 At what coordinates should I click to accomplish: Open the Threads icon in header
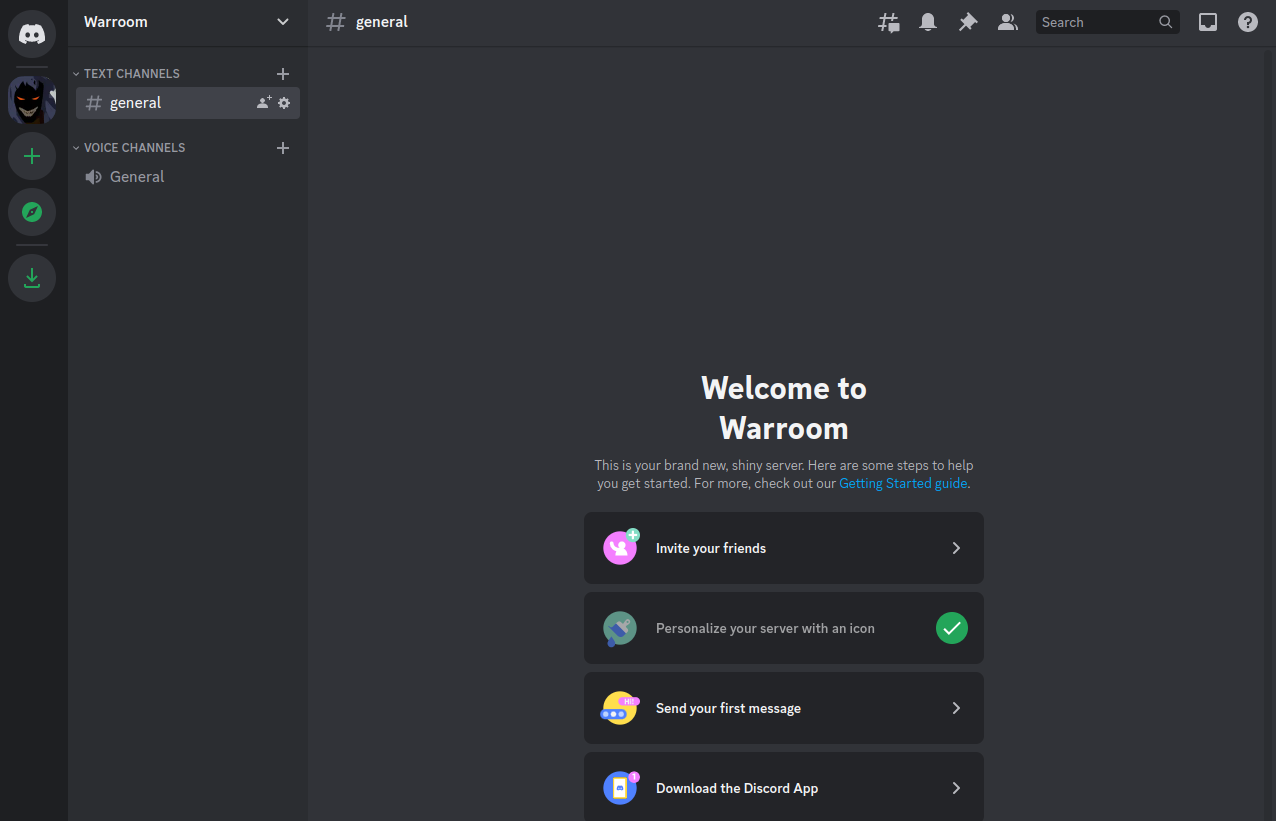point(888,22)
